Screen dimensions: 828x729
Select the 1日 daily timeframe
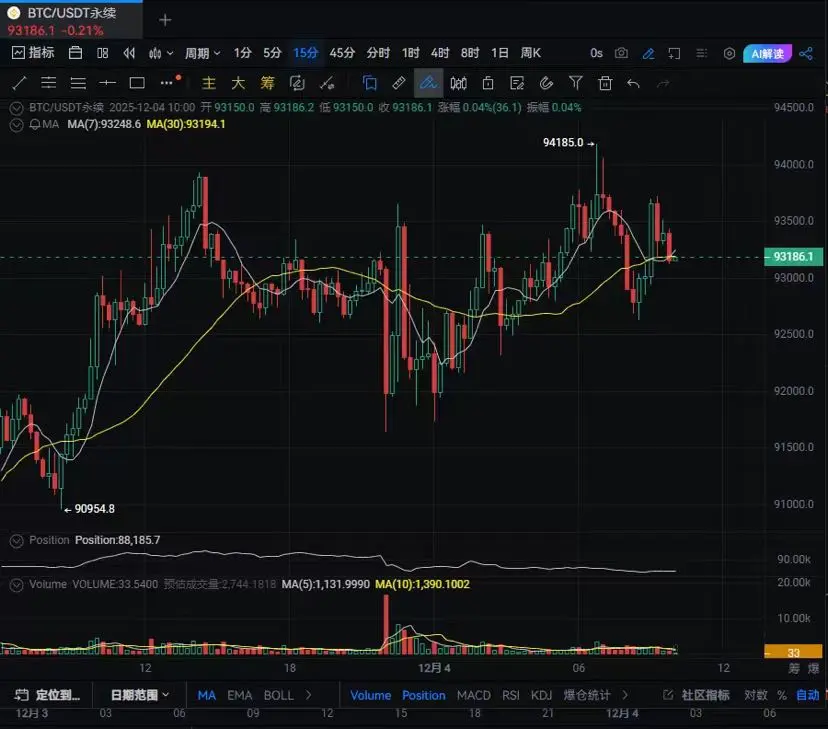500,53
